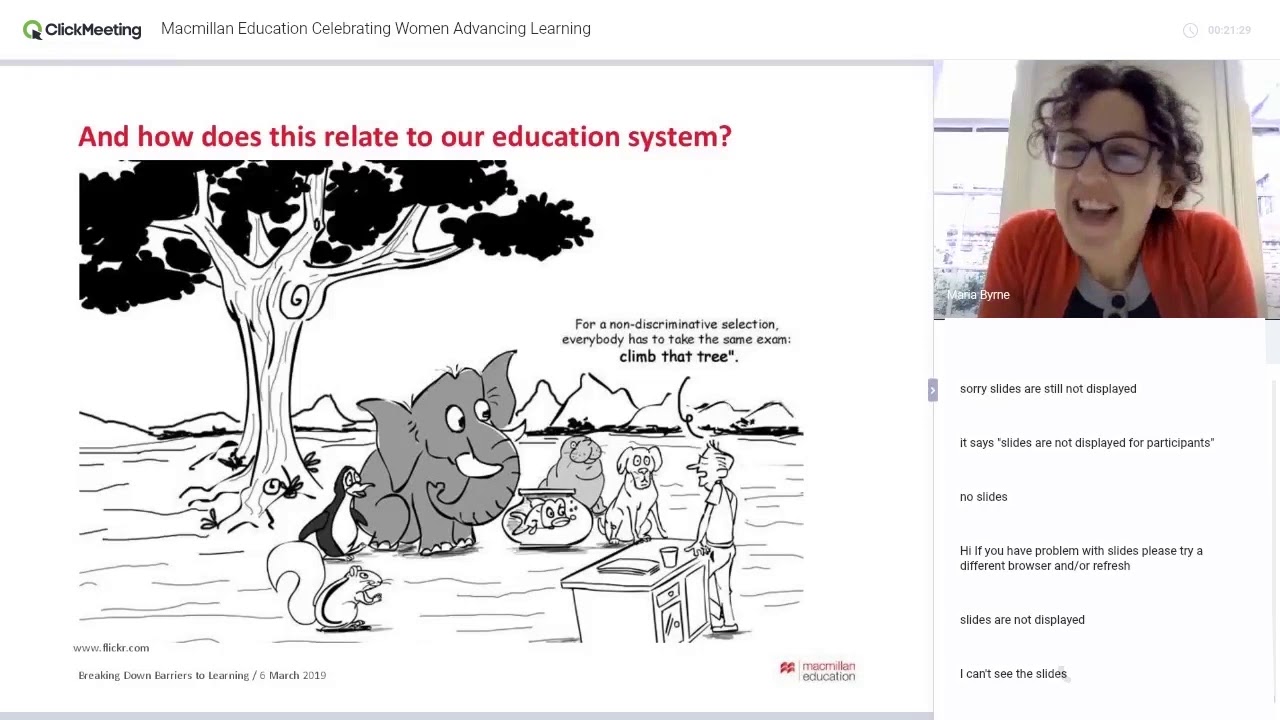Click the message about slides not displayed for participants

[x=1087, y=443]
